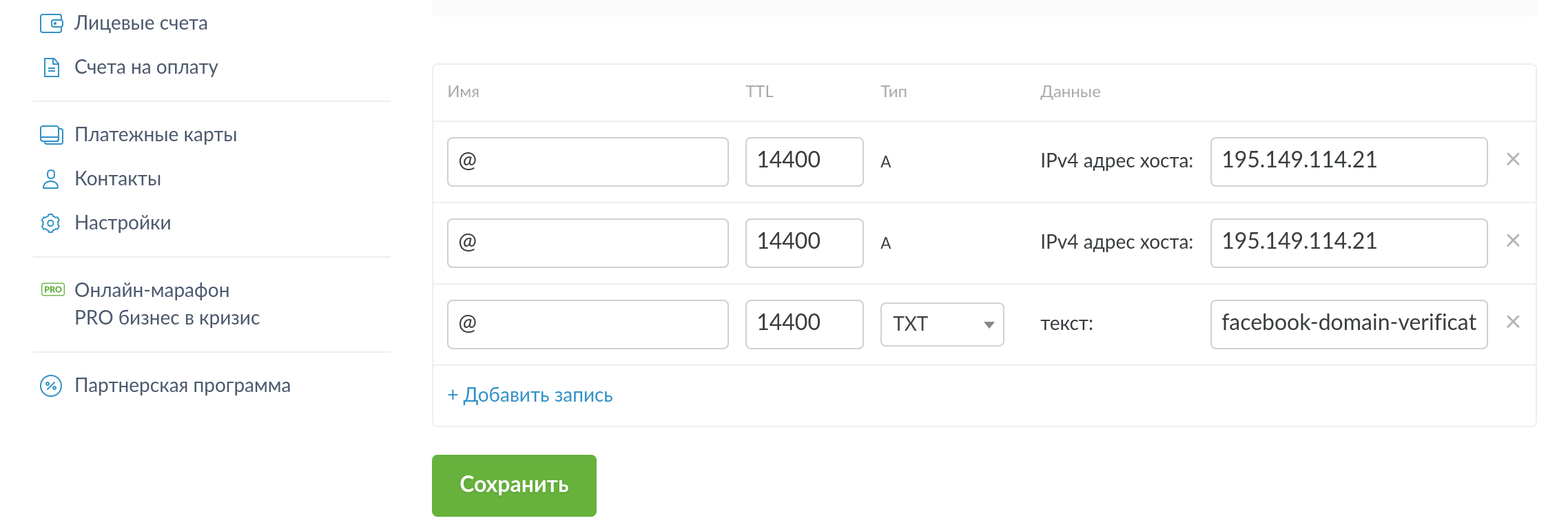This screenshot has width=1568, height=525.
Task: Click the gear icon for Настройки
Action: 51,223
